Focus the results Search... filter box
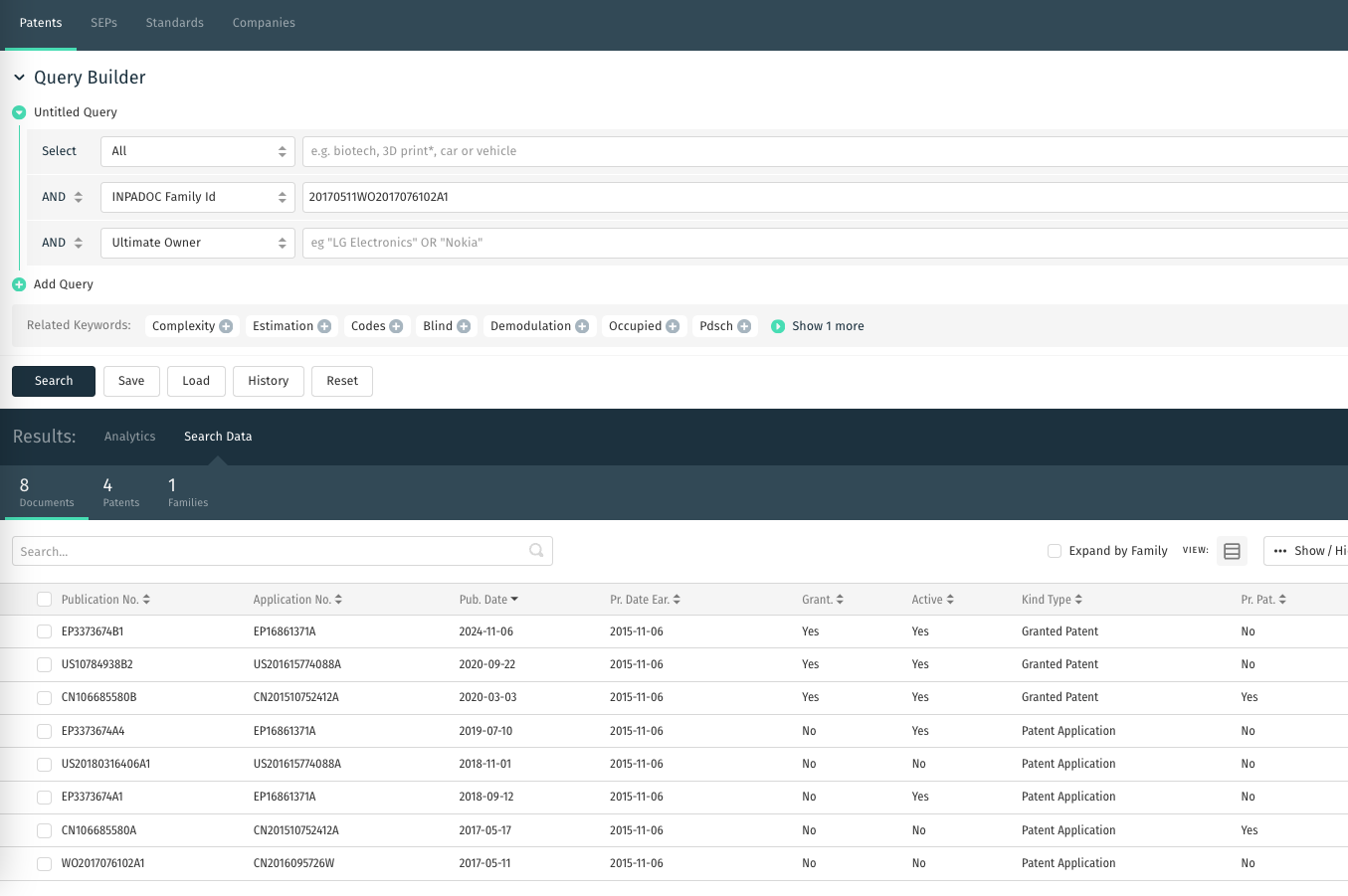The image size is (1348, 896). [x=283, y=551]
